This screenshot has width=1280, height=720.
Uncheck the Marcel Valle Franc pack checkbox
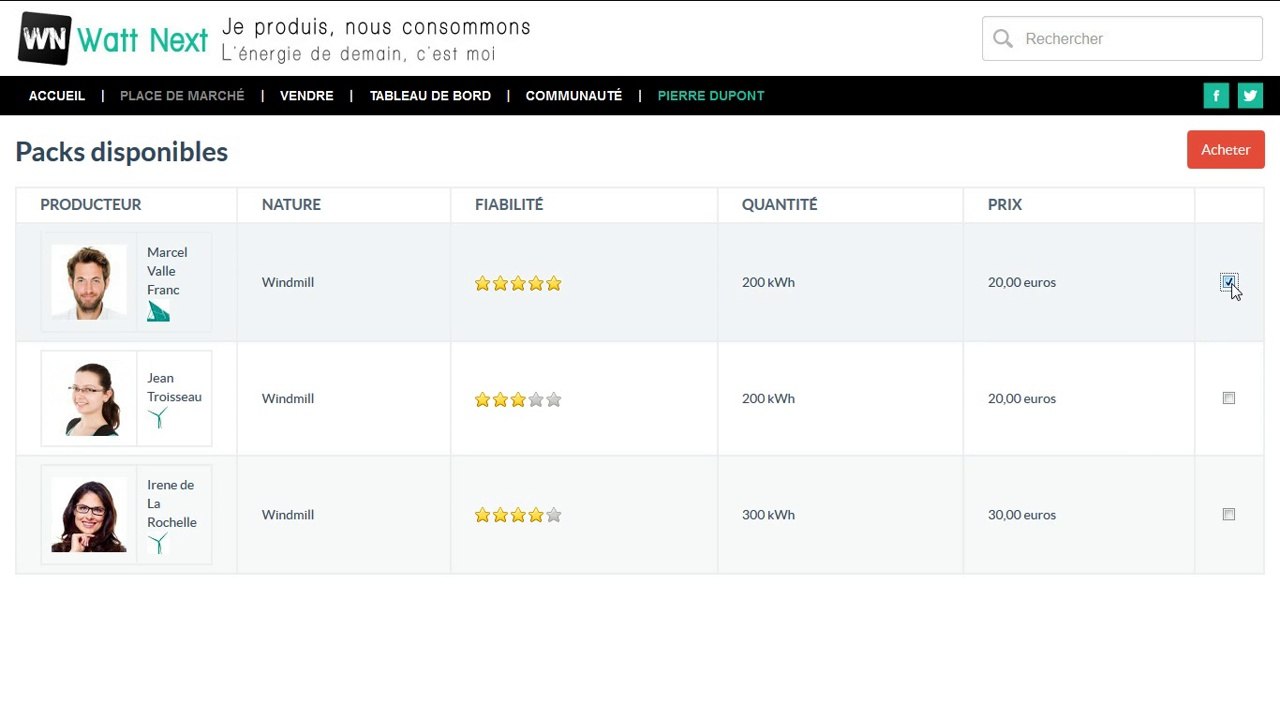[1228, 282]
